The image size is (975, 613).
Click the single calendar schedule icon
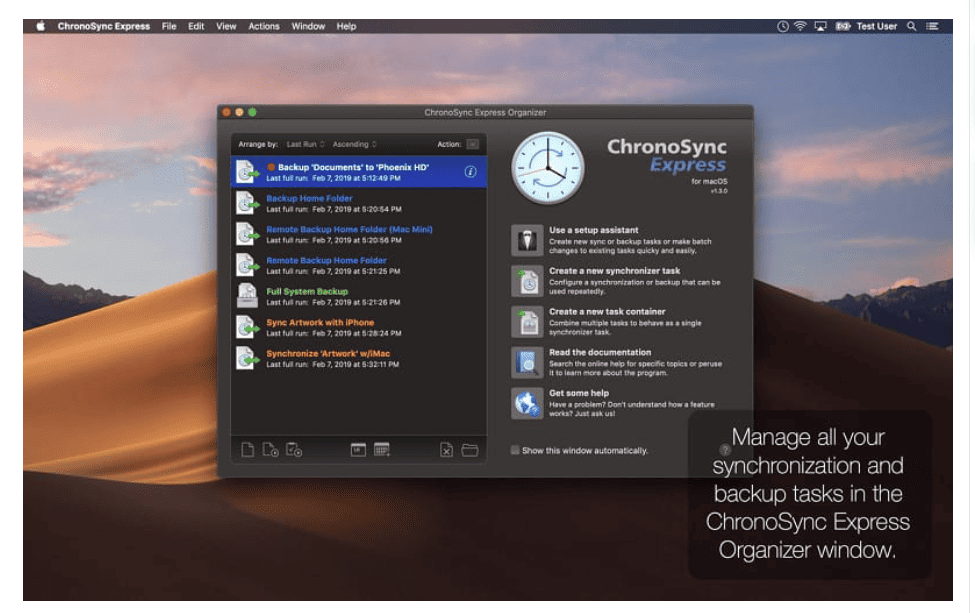tap(358, 449)
